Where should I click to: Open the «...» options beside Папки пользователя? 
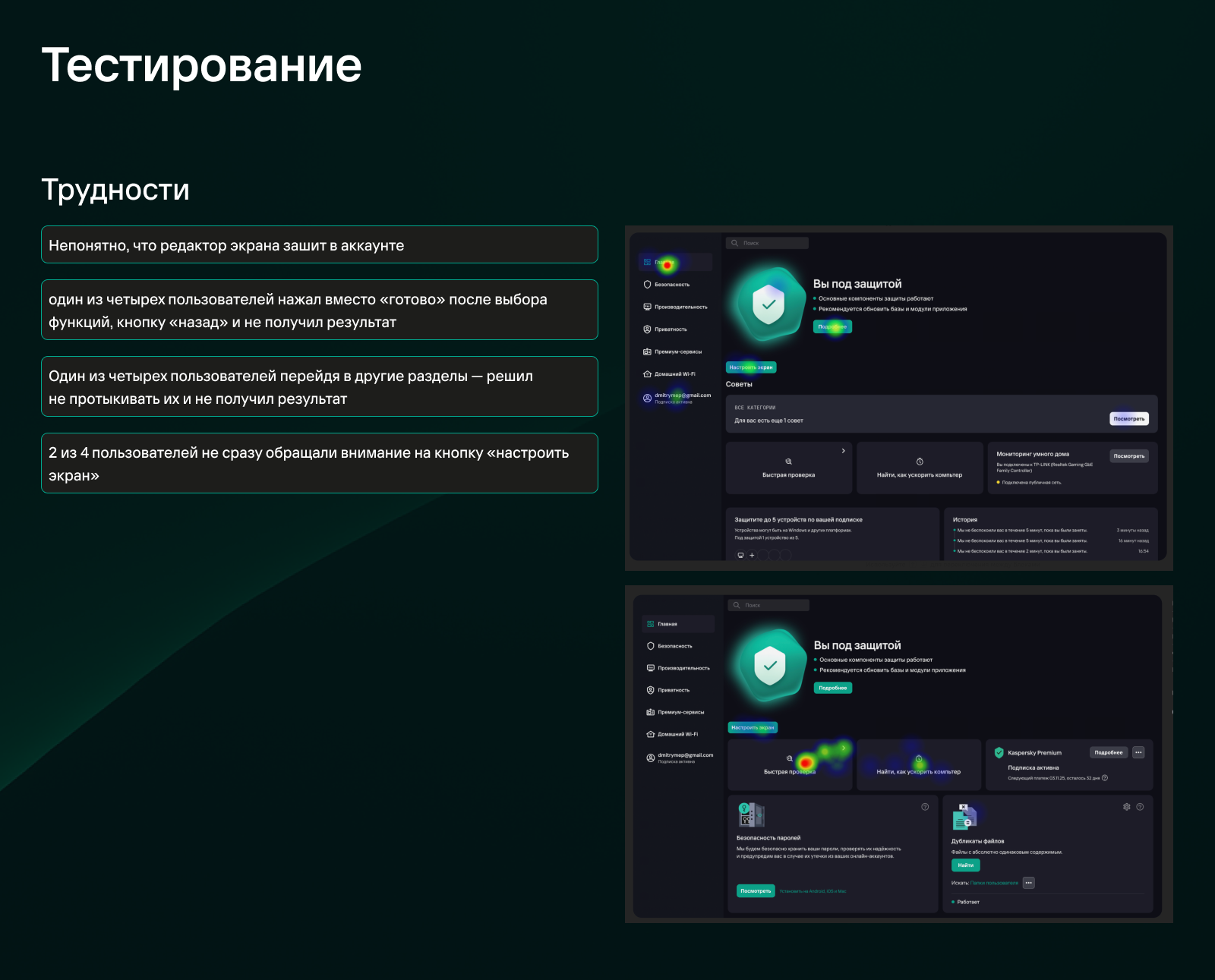pyautogui.click(x=1029, y=882)
